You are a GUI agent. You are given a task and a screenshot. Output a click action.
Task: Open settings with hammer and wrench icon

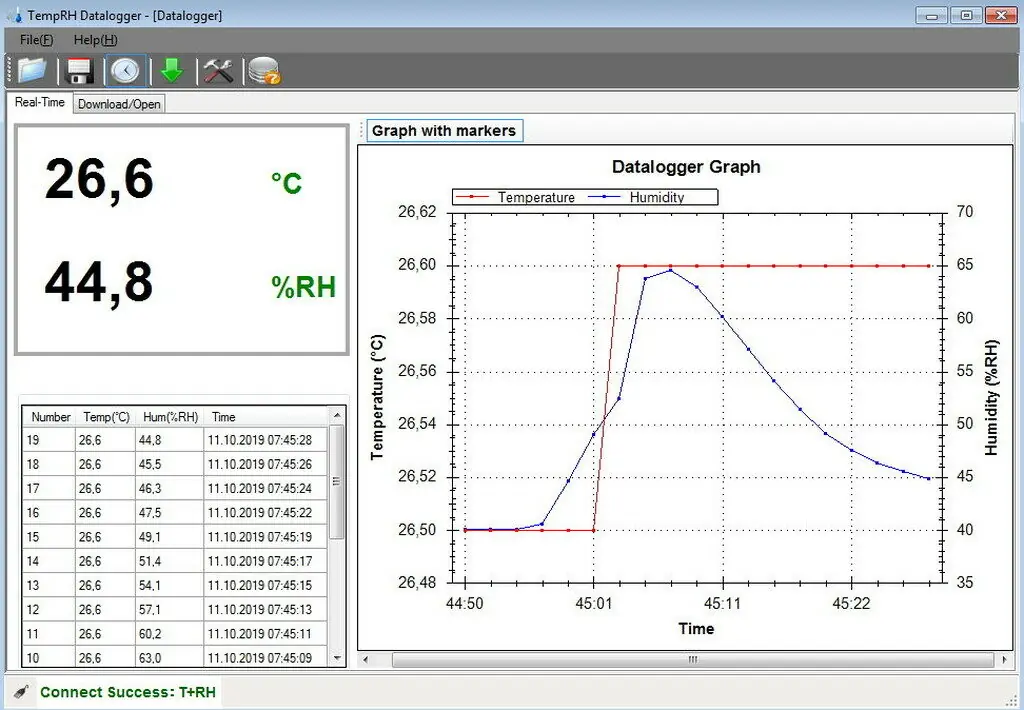218,71
